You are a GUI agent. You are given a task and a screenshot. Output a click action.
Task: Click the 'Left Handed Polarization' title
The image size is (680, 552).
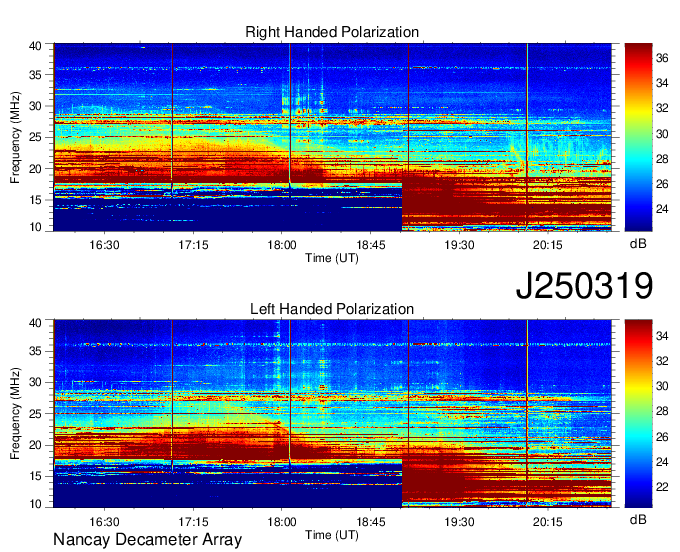332,309
